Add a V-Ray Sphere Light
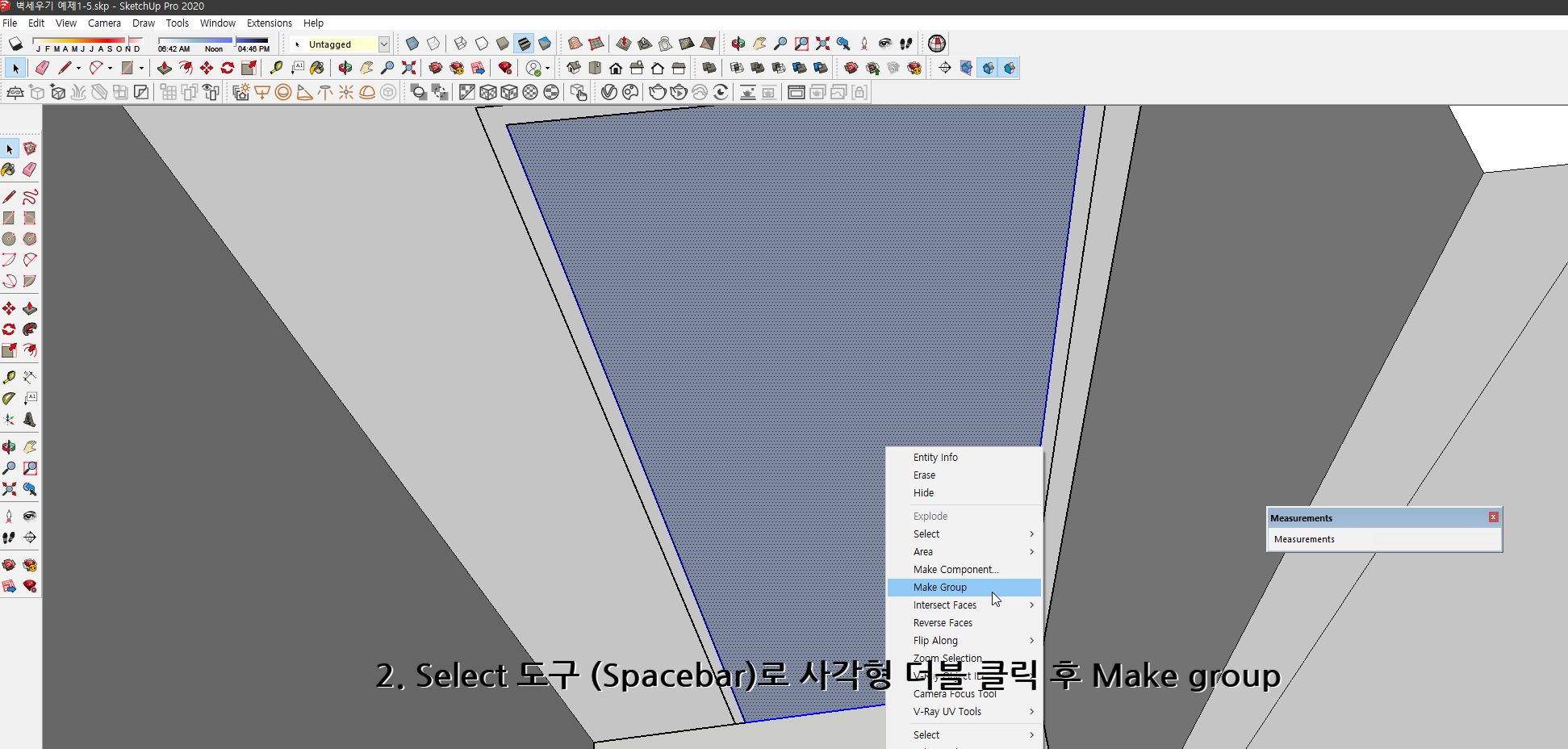The width and height of the screenshot is (1568, 749). 283,93
